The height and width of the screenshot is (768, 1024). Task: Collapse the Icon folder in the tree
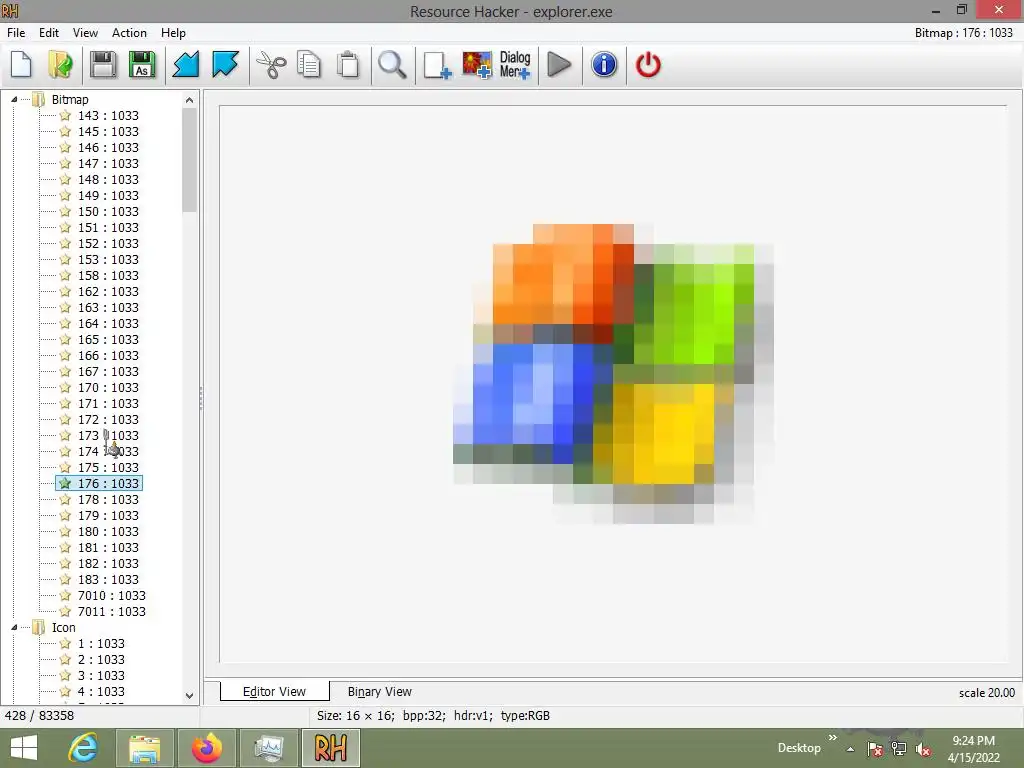[14, 628]
